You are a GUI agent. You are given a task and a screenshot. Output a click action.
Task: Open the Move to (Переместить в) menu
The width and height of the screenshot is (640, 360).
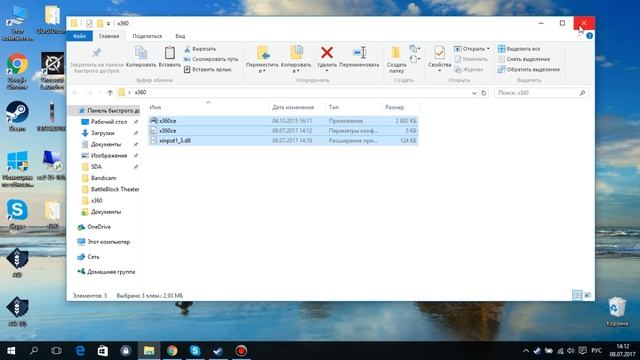(262, 60)
